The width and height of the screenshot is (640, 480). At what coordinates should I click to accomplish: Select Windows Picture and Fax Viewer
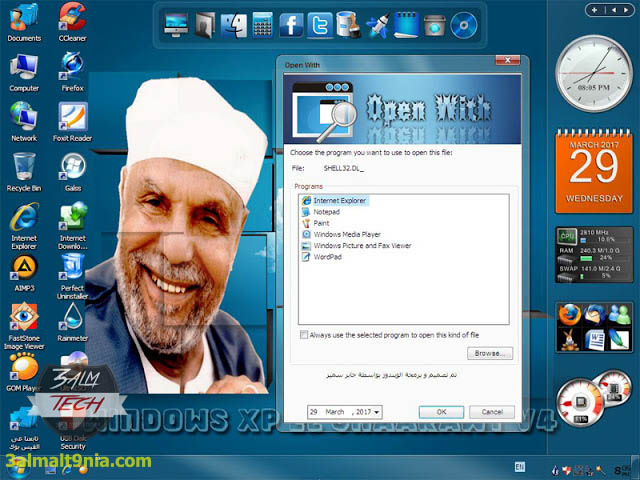tap(356, 246)
